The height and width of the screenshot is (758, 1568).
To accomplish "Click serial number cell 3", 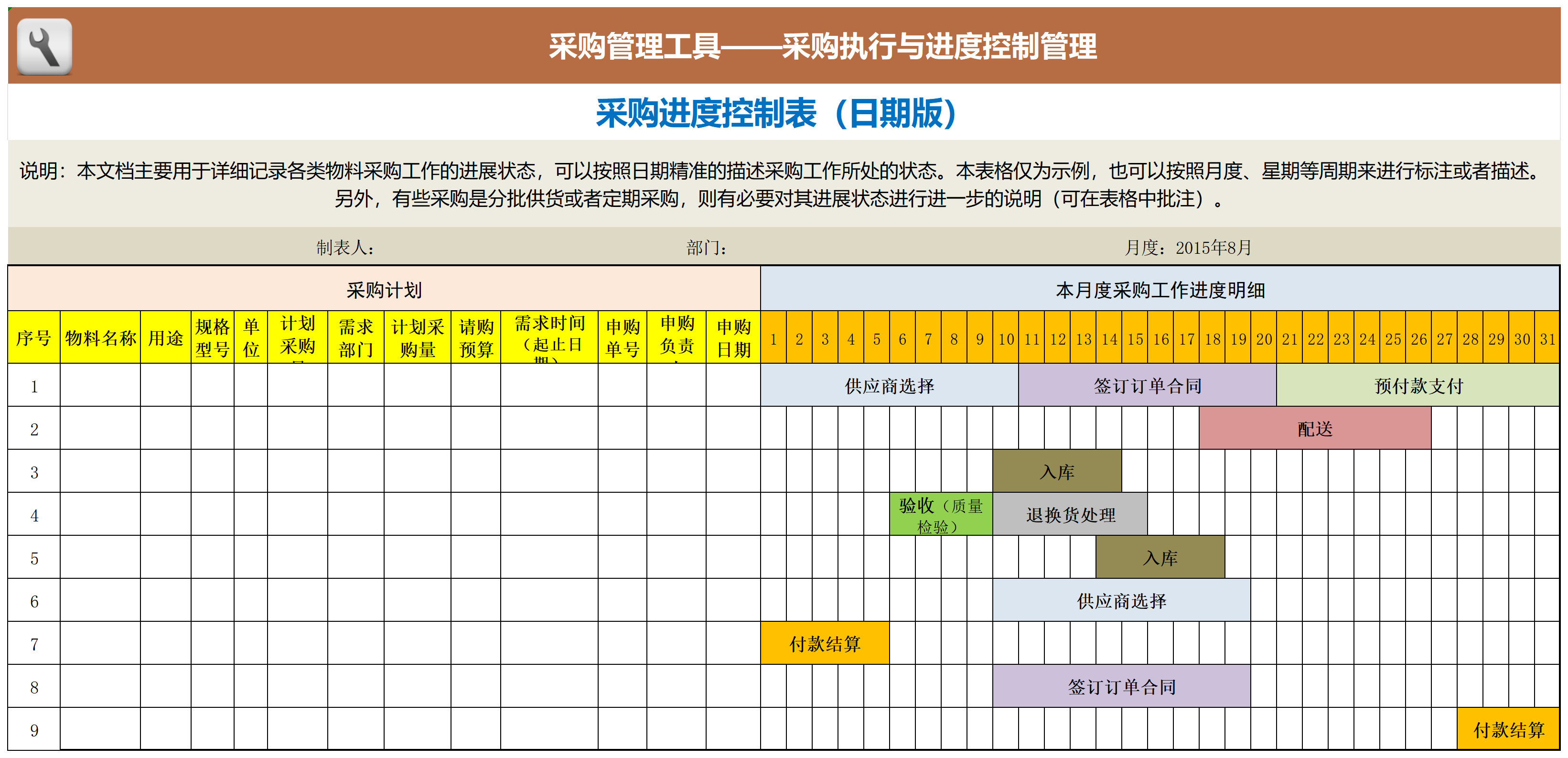I will 34,471.
